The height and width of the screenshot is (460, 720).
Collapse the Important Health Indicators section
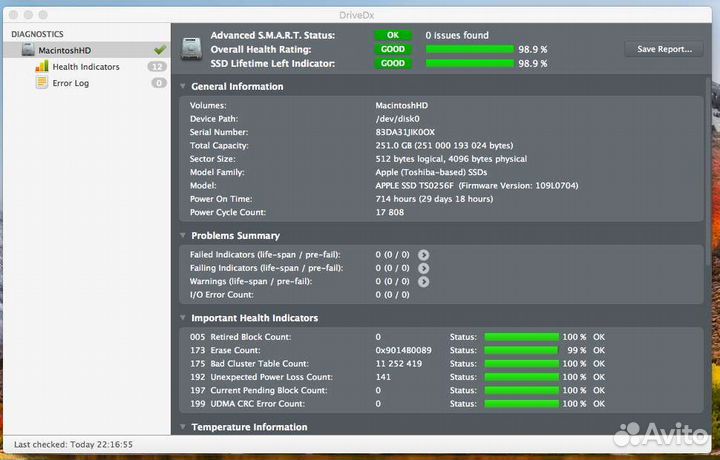[183, 318]
